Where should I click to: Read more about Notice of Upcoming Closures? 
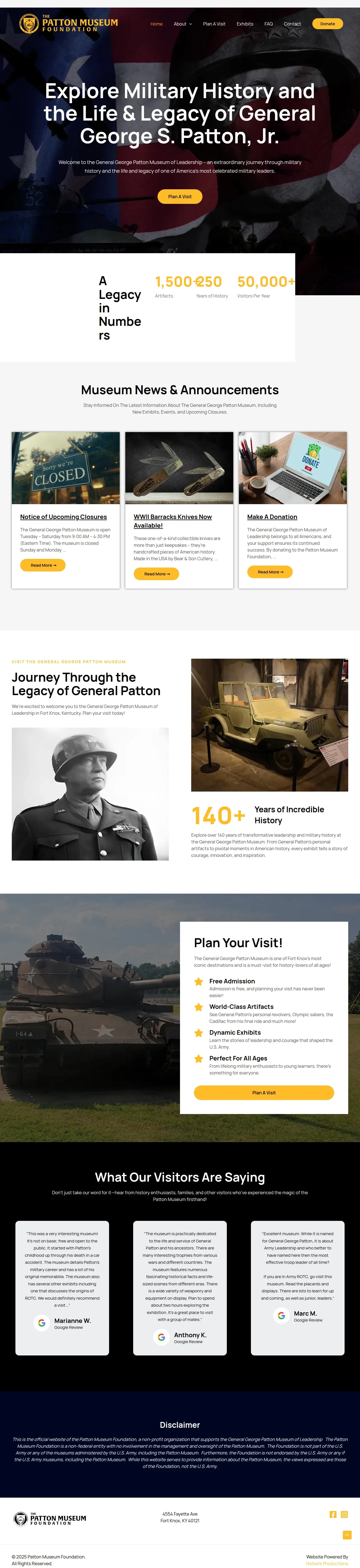coord(43,565)
